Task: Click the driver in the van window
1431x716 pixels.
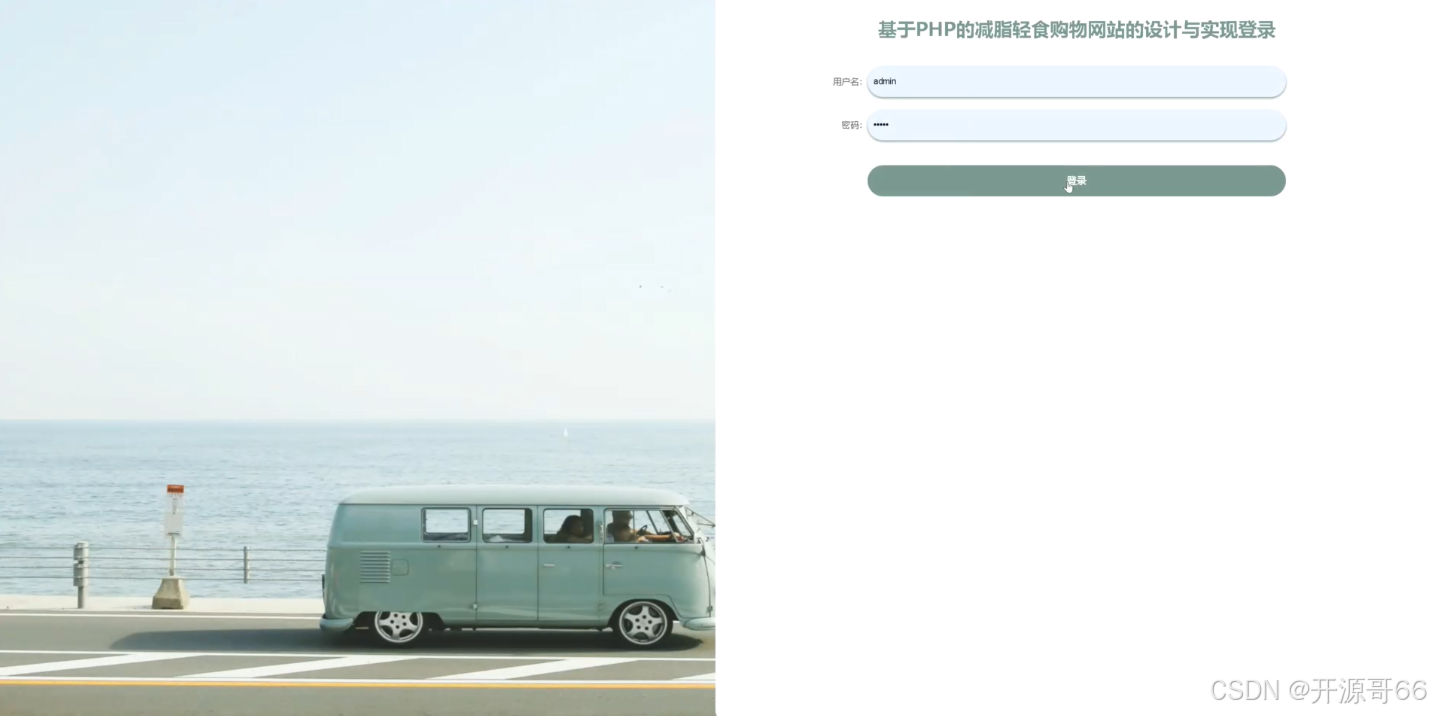Action: 623,526
